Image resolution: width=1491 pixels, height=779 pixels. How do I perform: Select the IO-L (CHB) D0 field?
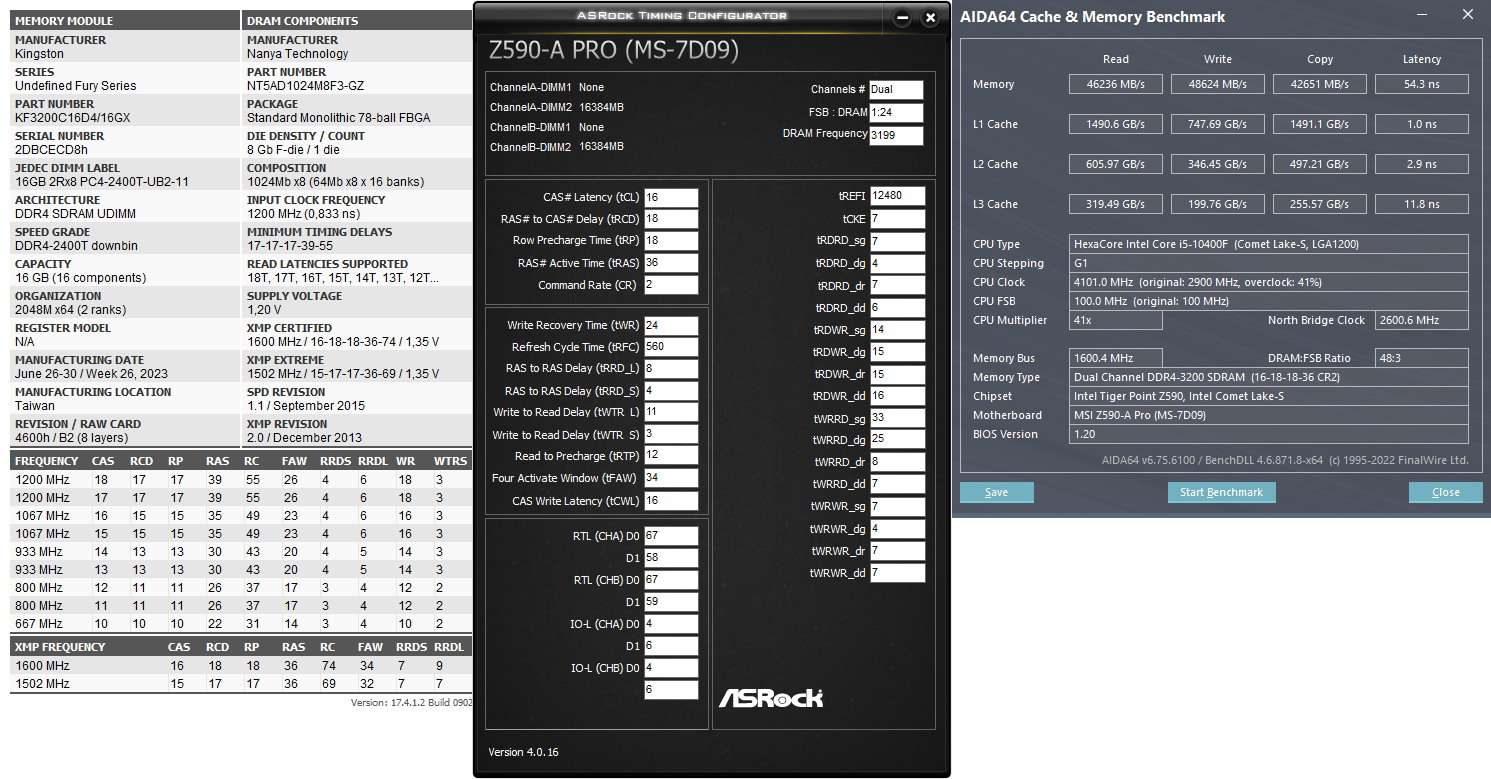[671, 668]
